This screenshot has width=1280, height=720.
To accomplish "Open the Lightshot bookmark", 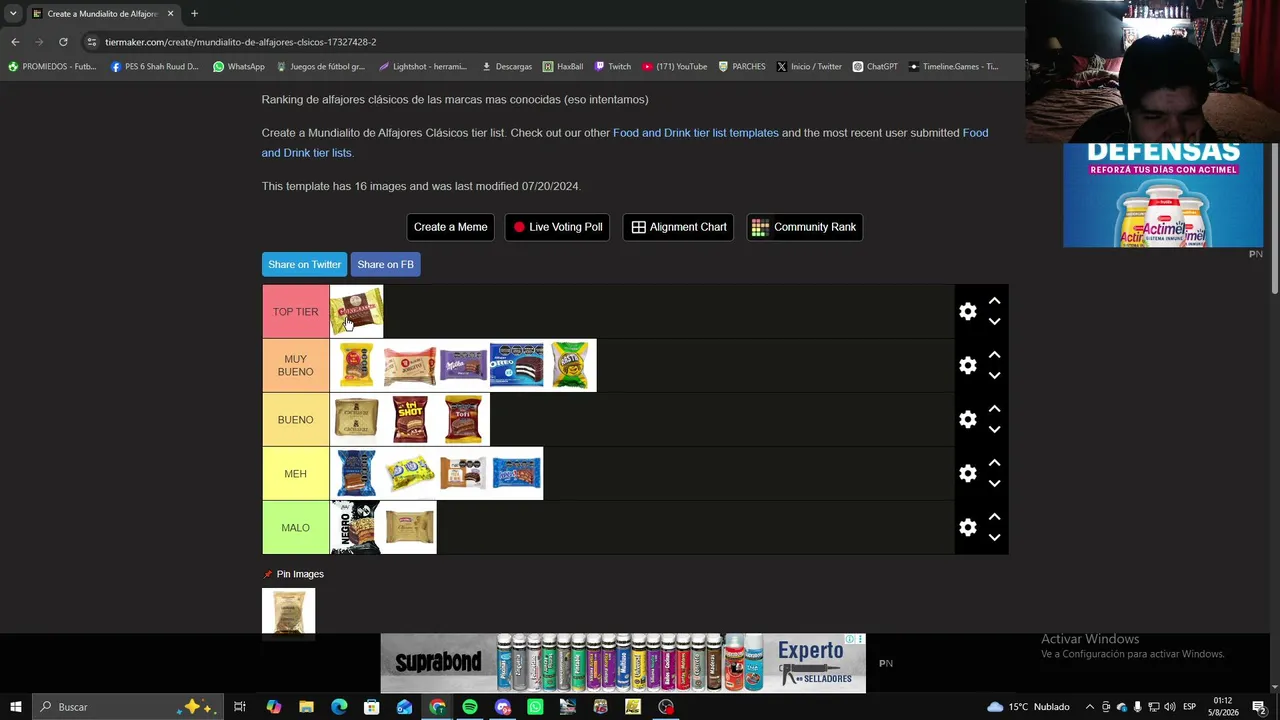I will [423, 67].
